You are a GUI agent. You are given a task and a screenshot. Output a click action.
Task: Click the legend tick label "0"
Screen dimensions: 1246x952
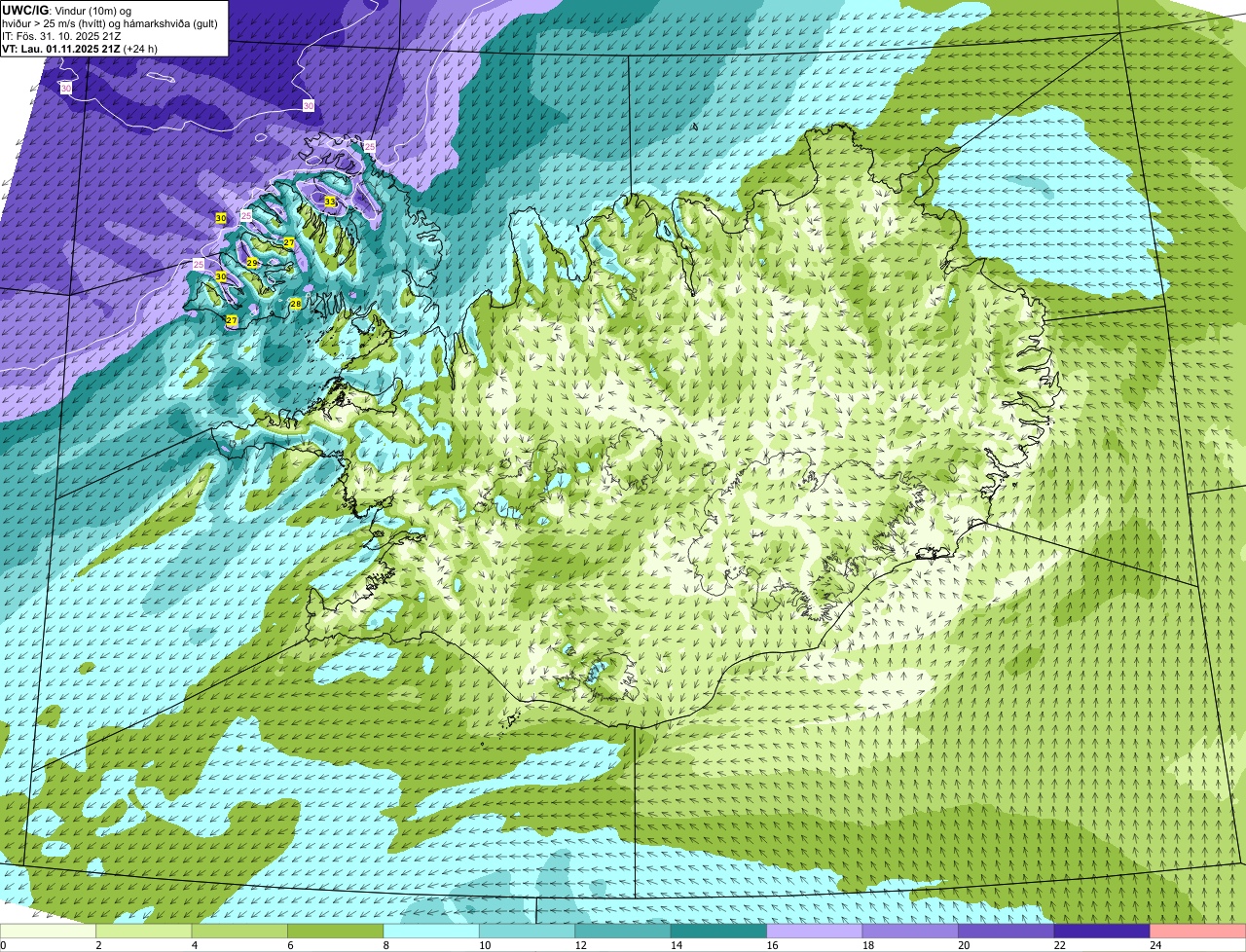point(3,945)
